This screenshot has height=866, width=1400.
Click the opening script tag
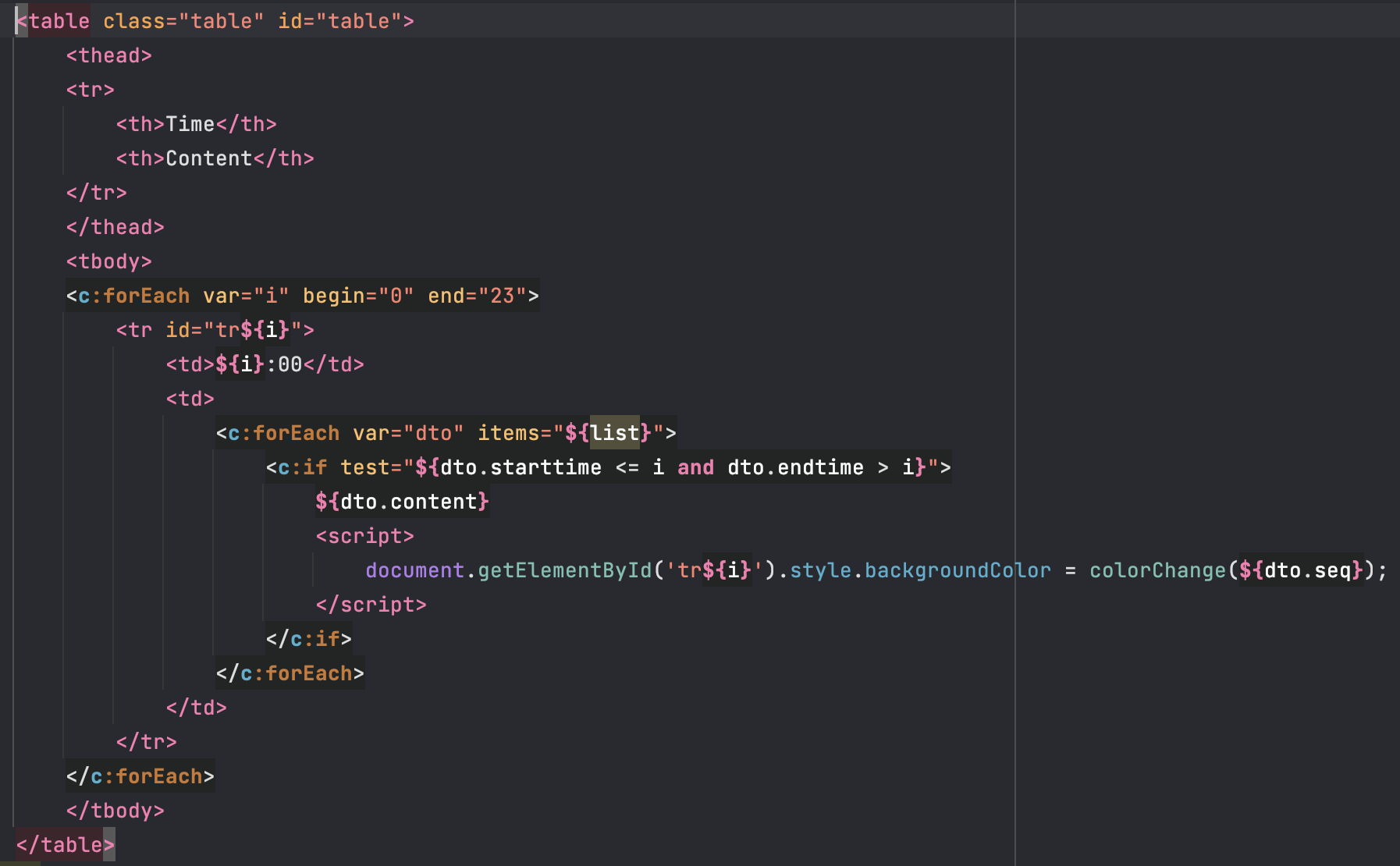tap(364, 536)
